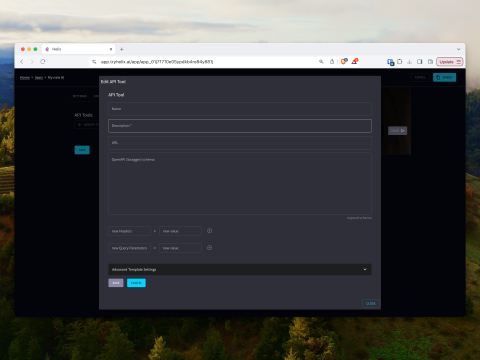The height and width of the screenshot is (360, 480).
Task: Focus the New Query Parameters name field
Action: coord(129,248)
